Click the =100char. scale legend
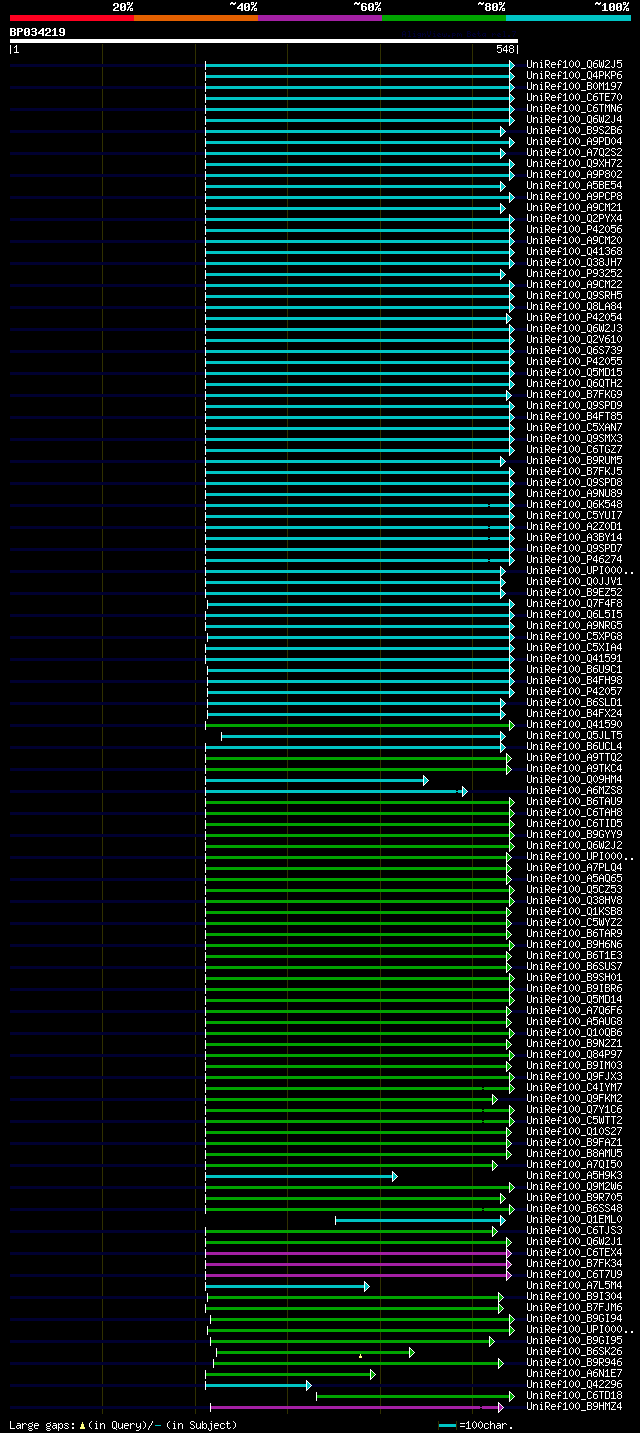640x1433 pixels. tap(475, 1425)
